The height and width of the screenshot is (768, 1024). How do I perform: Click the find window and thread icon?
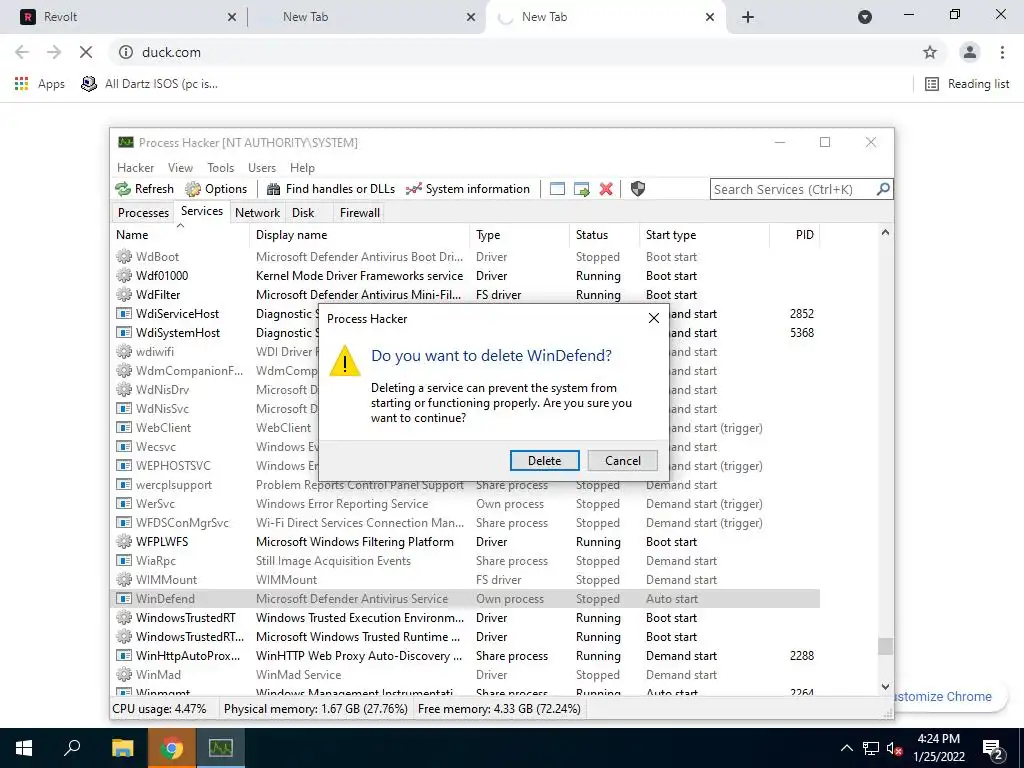click(581, 189)
